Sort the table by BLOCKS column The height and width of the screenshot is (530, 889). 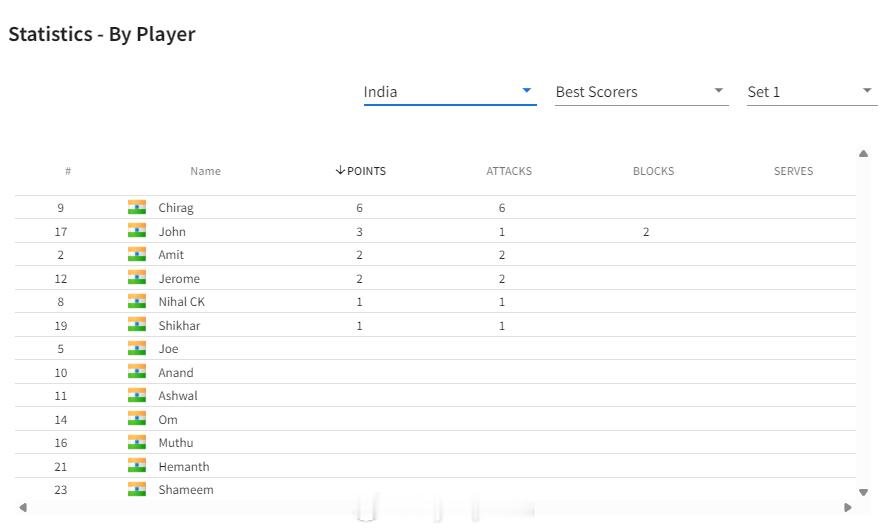(653, 171)
